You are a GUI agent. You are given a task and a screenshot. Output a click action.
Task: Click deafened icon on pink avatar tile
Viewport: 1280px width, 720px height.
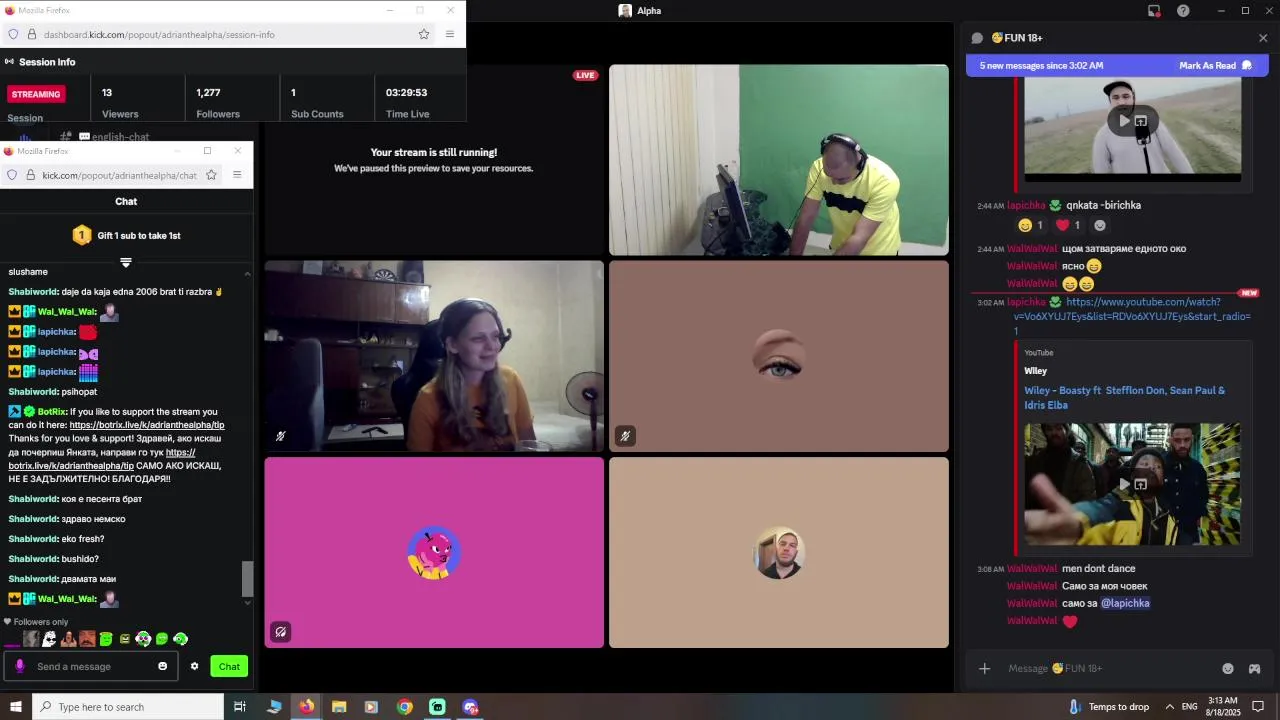[x=280, y=632]
